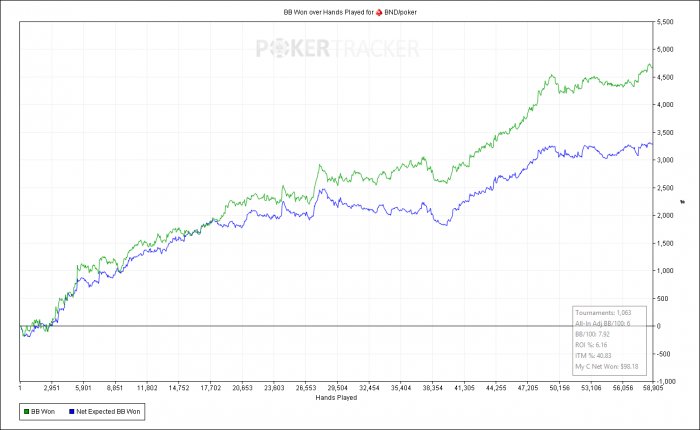Click the 14,752 x-axis tick label
This screenshot has width=700, height=430.
[x=179, y=388]
